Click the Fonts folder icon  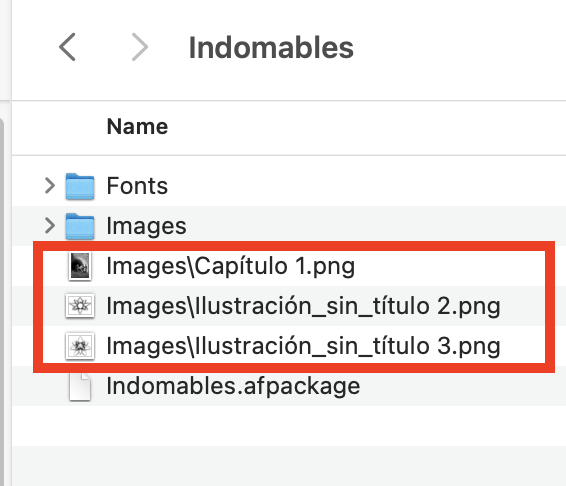coord(80,186)
